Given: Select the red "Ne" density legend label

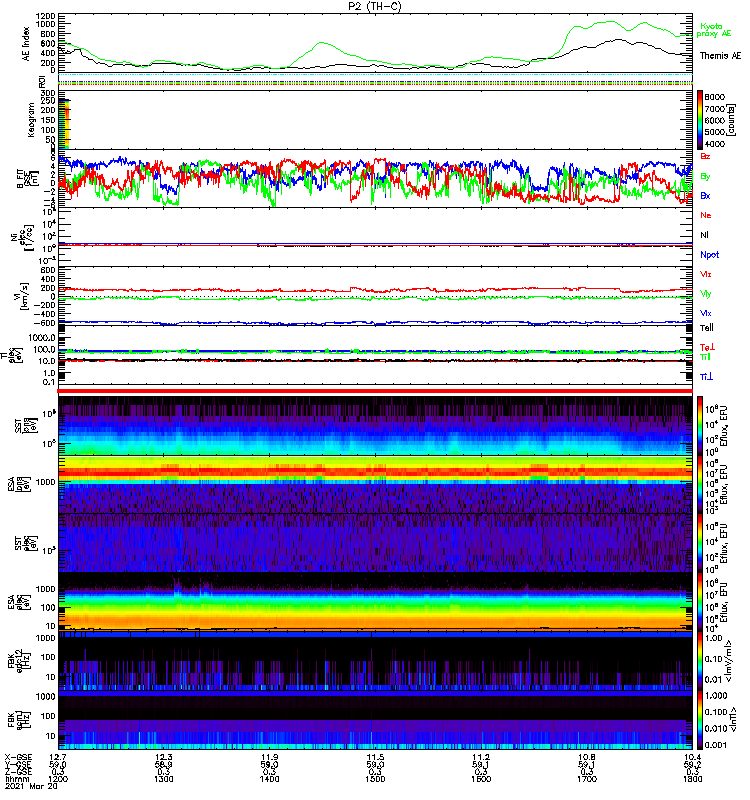Looking at the screenshot, I should 706,215.
